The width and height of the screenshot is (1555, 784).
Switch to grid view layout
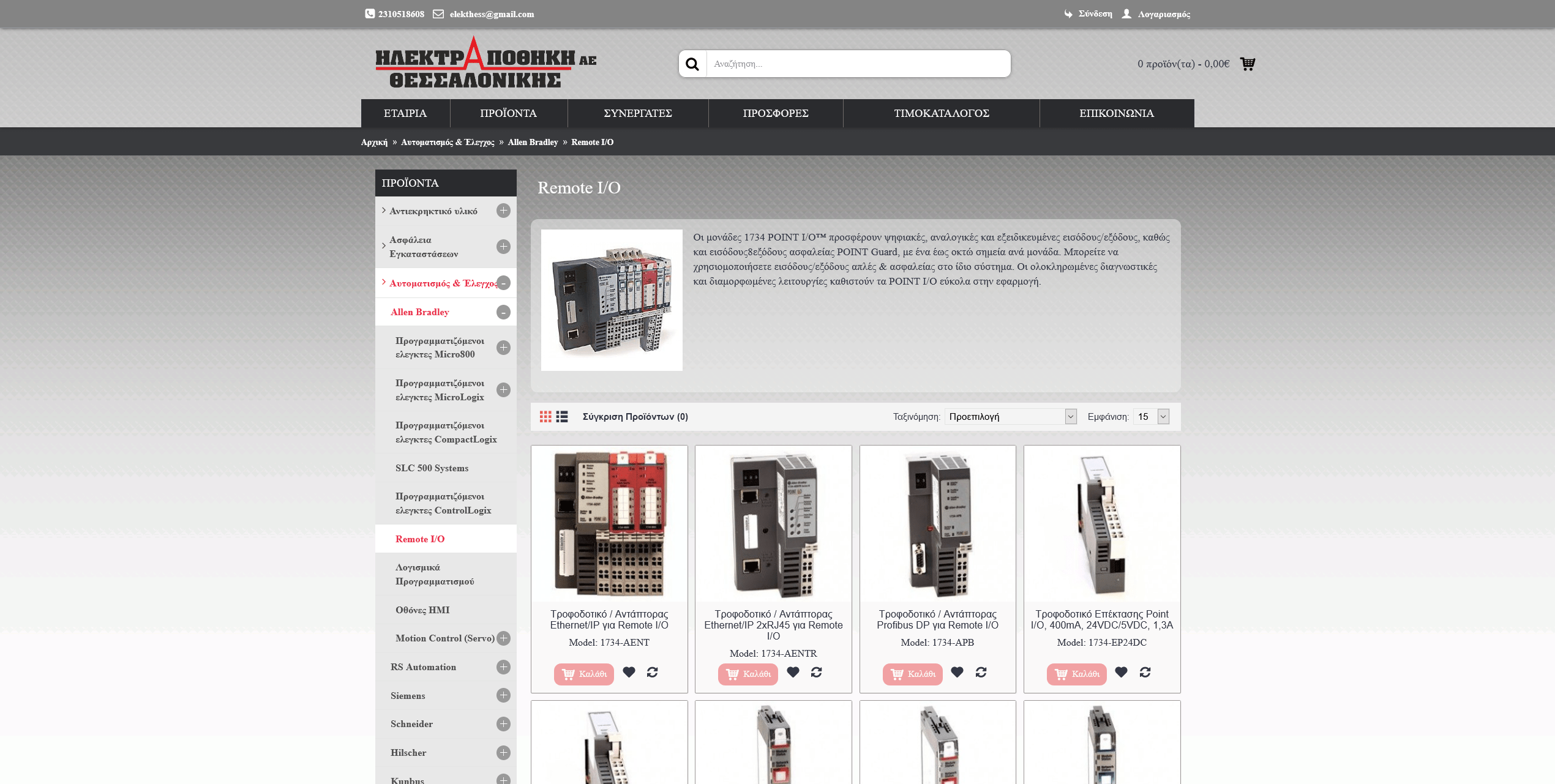pyautogui.click(x=545, y=417)
